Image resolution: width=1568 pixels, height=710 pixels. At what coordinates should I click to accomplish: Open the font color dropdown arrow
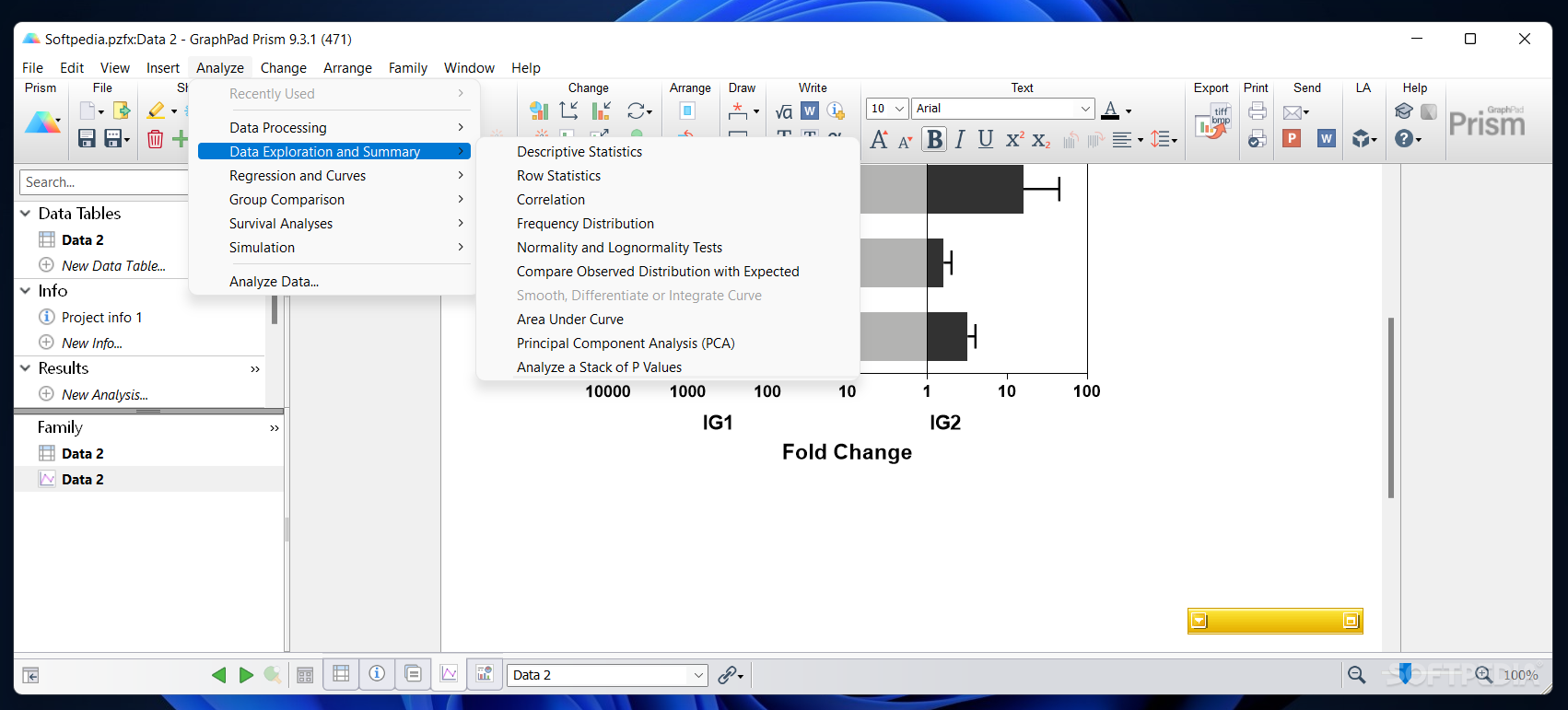pos(1129,111)
